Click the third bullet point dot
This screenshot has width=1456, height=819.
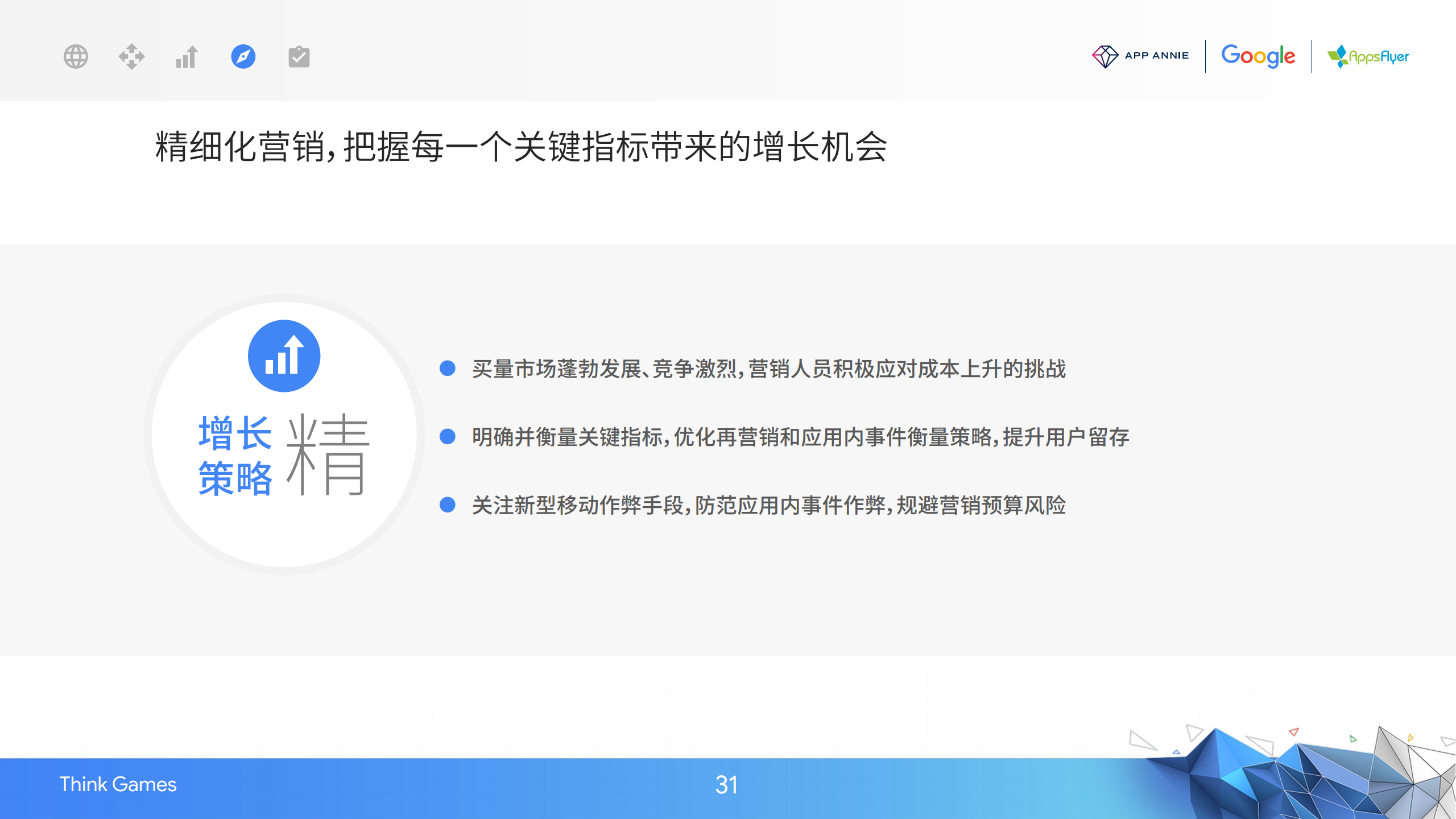[x=448, y=505]
